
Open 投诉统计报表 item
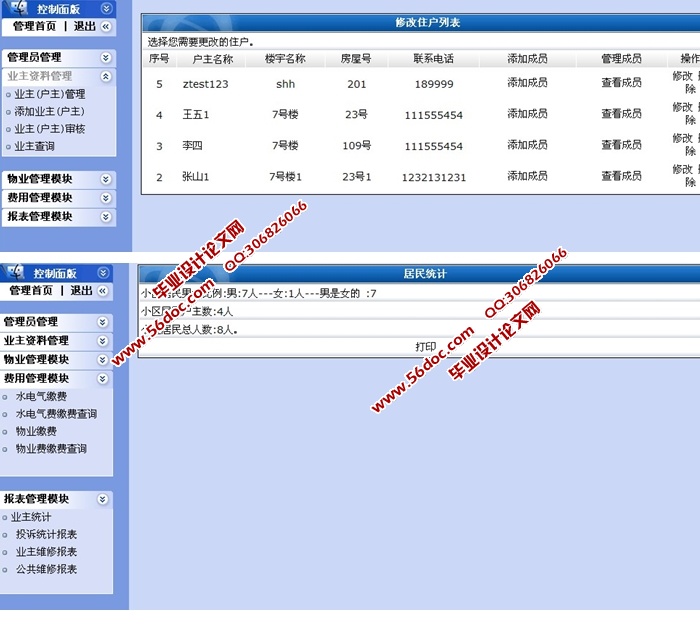click(46, 535)
